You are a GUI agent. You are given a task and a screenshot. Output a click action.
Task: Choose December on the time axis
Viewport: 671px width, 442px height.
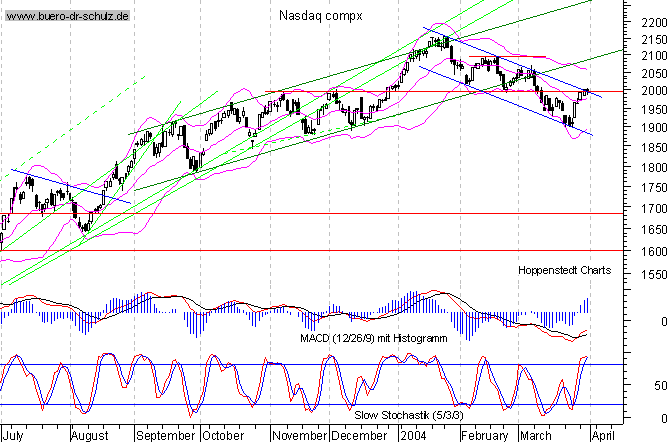coord(358,435)
